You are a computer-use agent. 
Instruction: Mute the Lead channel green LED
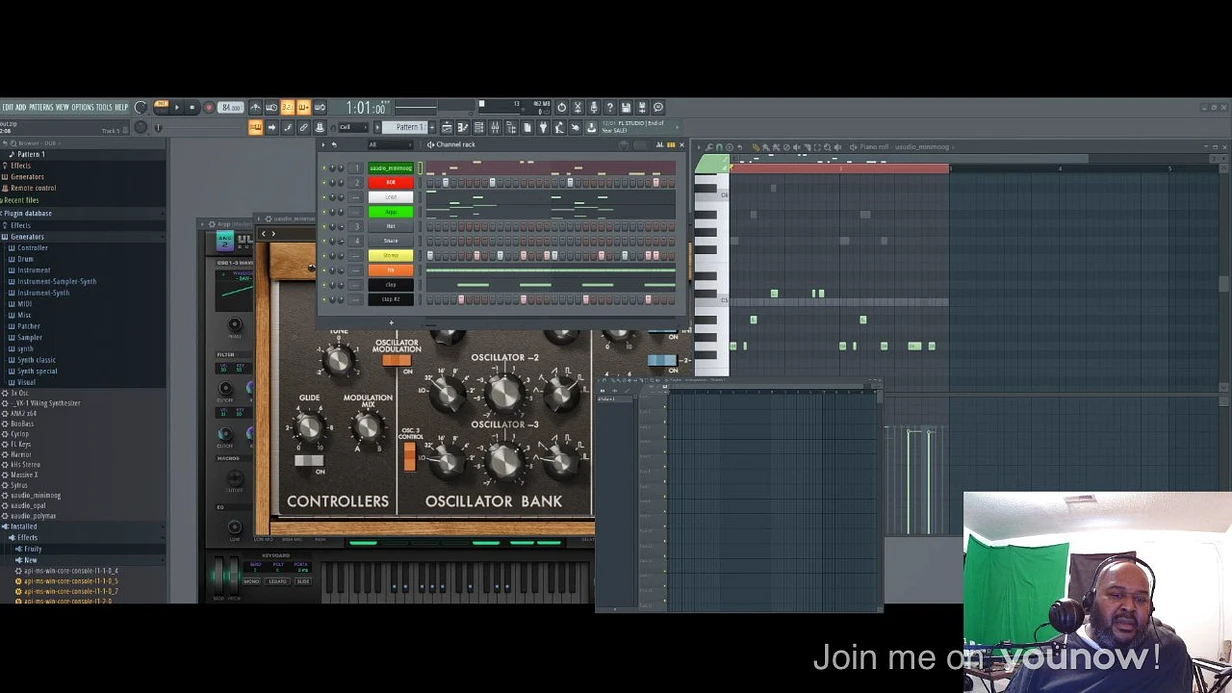[x=324, y=197]
